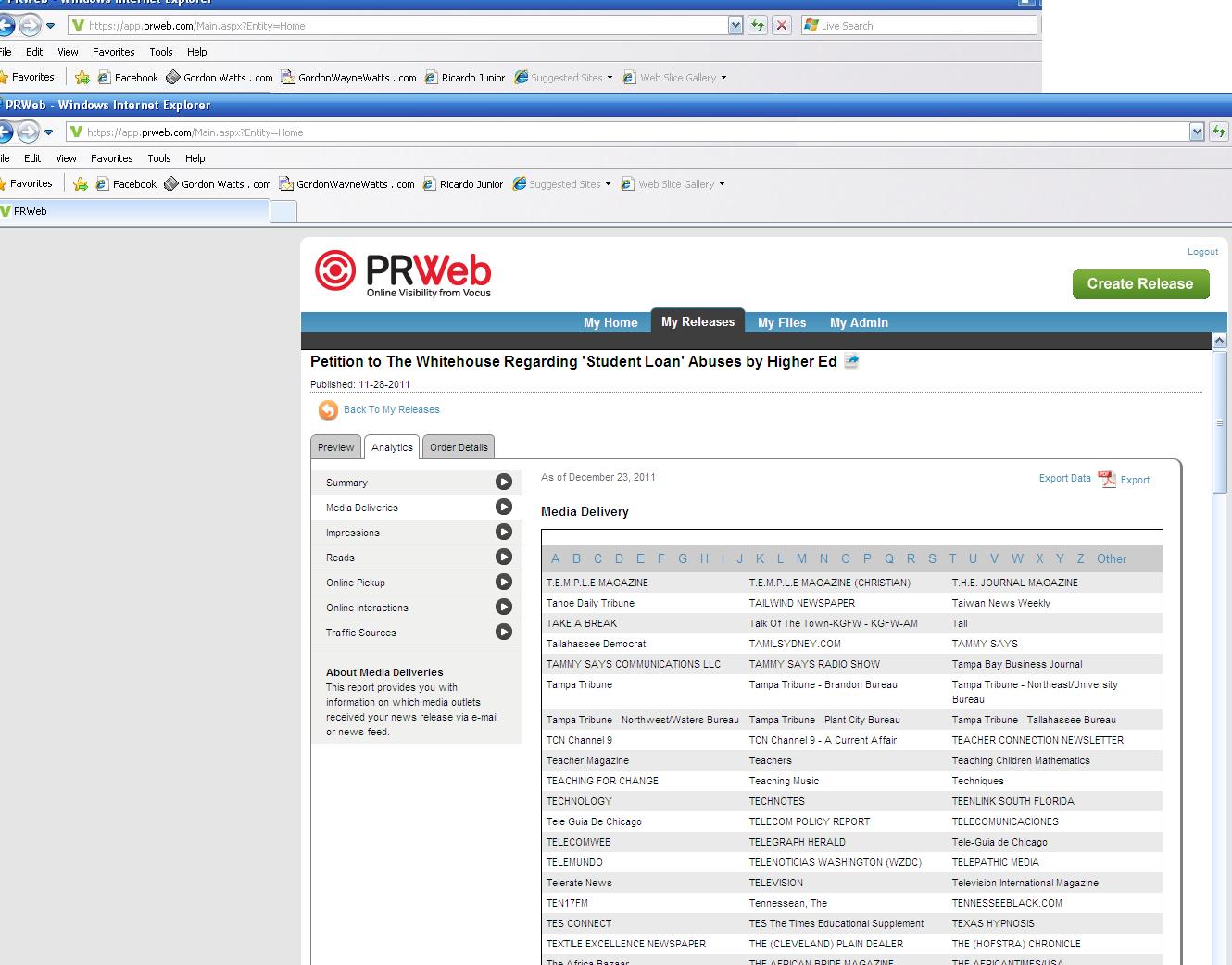Filter media outlets by letter T

952,558
